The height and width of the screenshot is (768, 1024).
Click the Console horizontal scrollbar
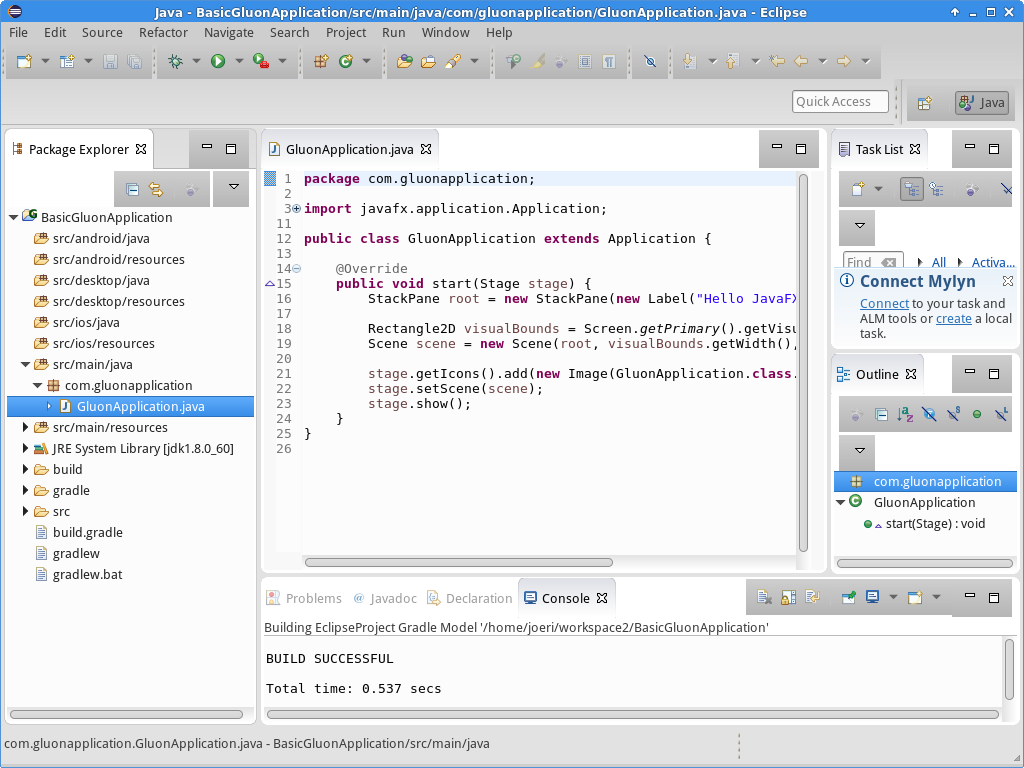[x=633, y=714]
